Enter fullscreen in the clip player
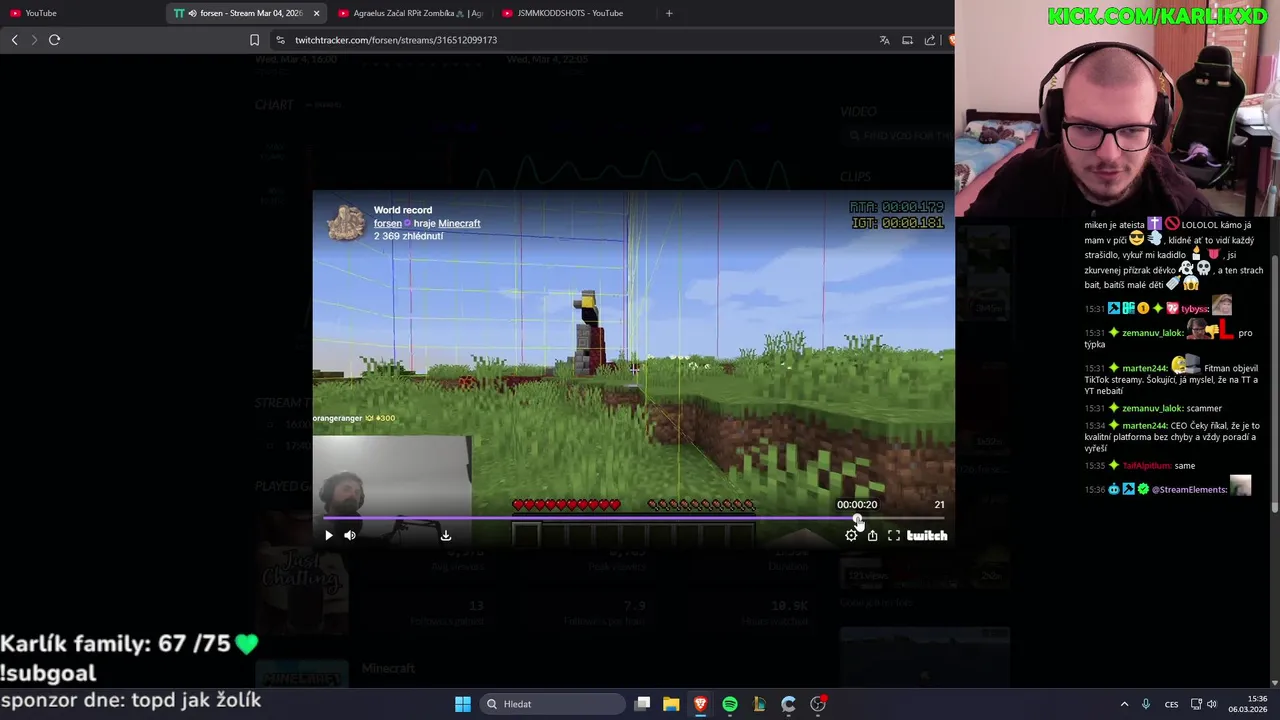This screenshot has width=1280, height=720. (894, 535)
